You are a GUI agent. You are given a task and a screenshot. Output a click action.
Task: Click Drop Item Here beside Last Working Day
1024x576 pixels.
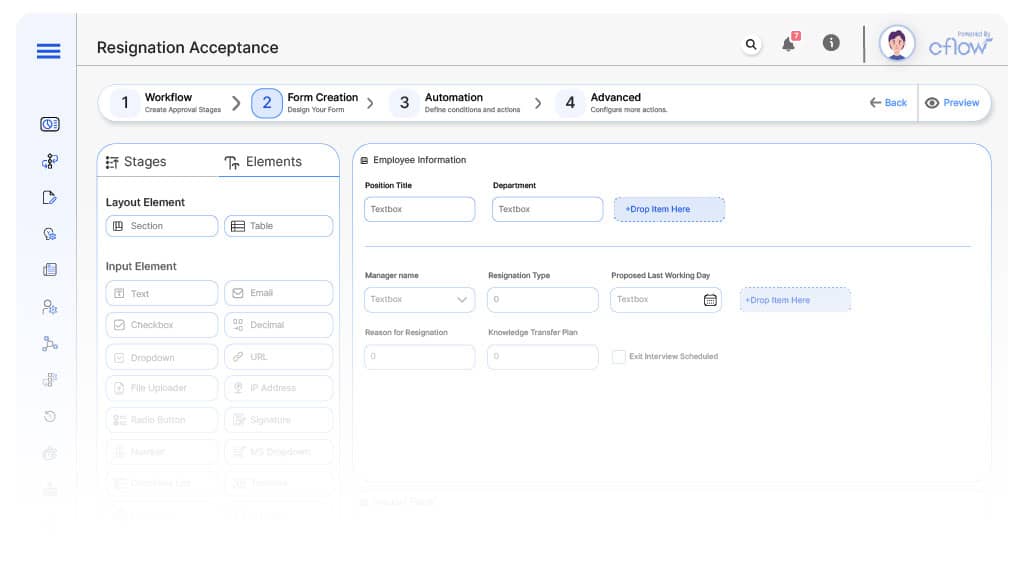pyautogui.click(x=795, y=300)
